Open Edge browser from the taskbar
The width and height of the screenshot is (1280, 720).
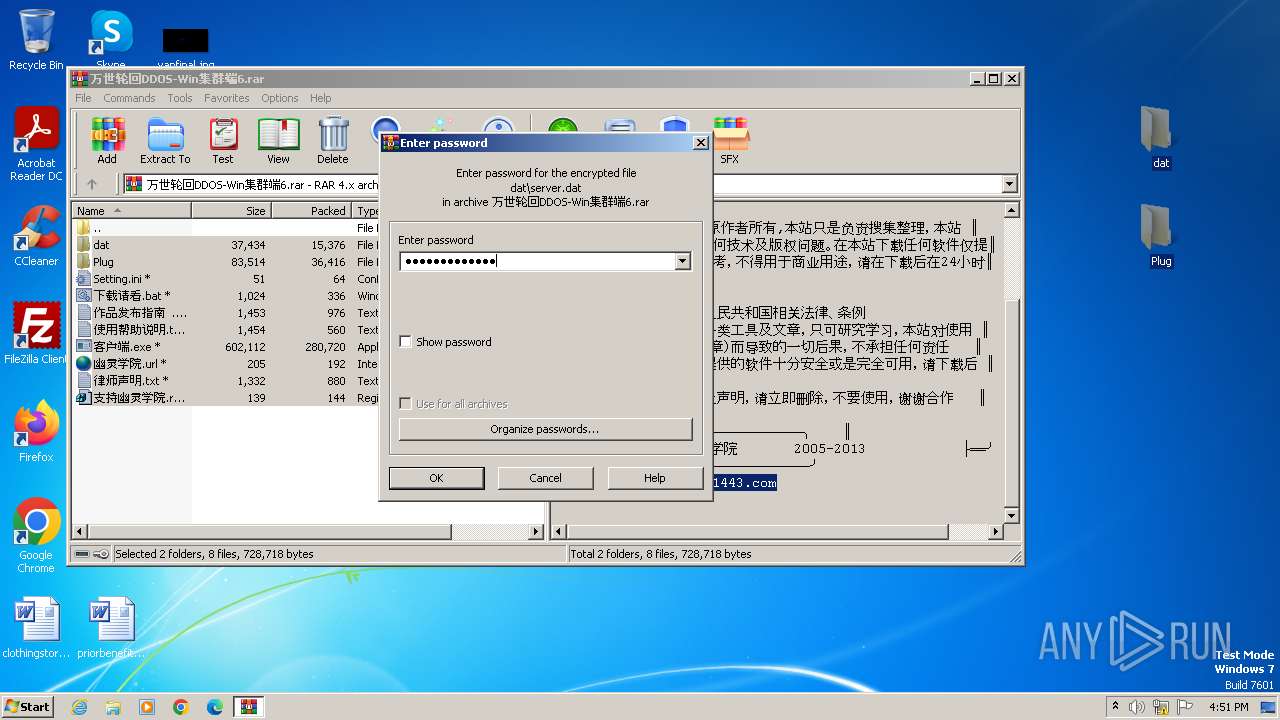click(215, 707)
